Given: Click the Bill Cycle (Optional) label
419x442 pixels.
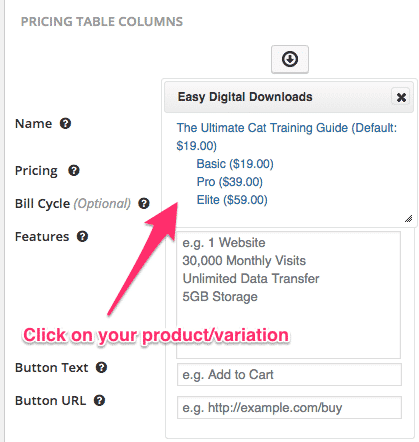Looking at the screenshot, I should coord(73,204).
